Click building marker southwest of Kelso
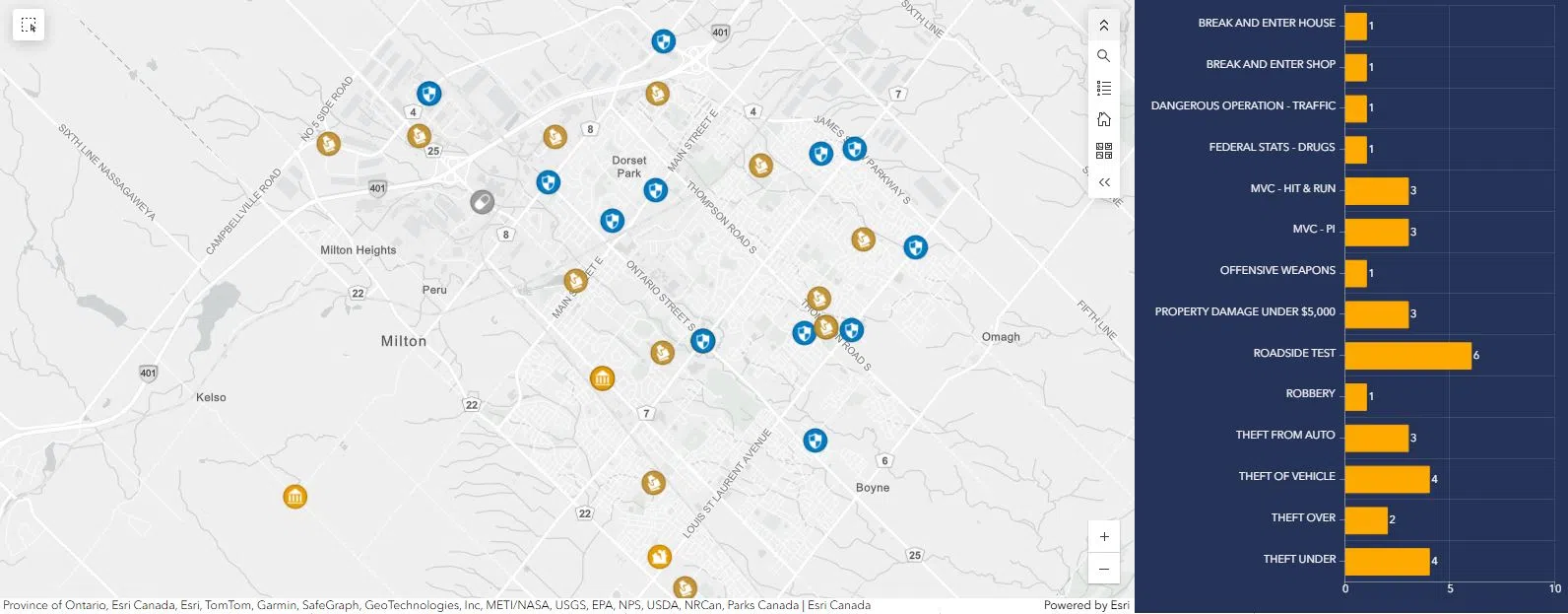This screenshot has width=1568, height=614. pyautogui.click(x=294, y=497)
